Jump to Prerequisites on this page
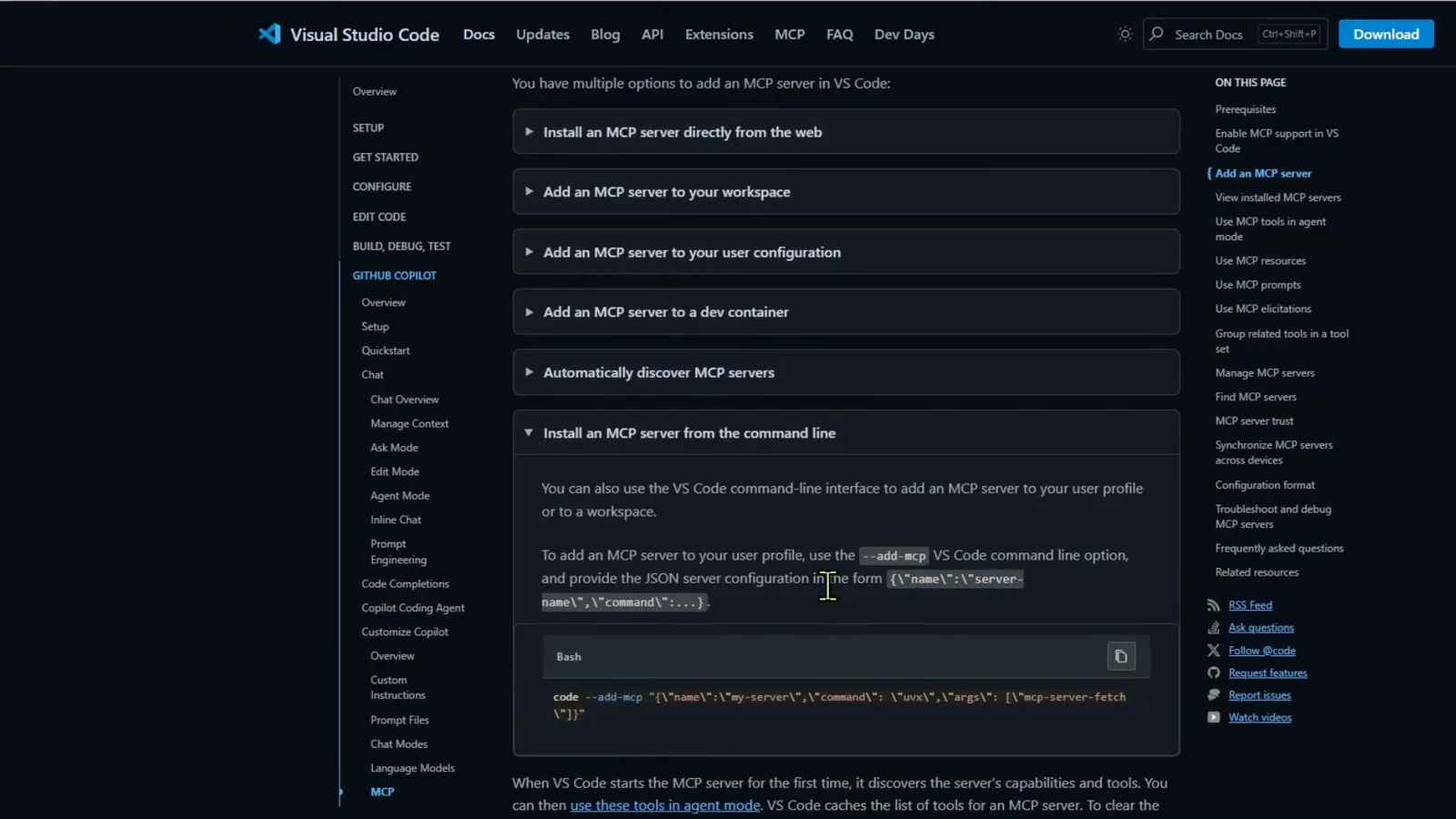This screenshot has width=1456, height=819. tap(1245, 109)
